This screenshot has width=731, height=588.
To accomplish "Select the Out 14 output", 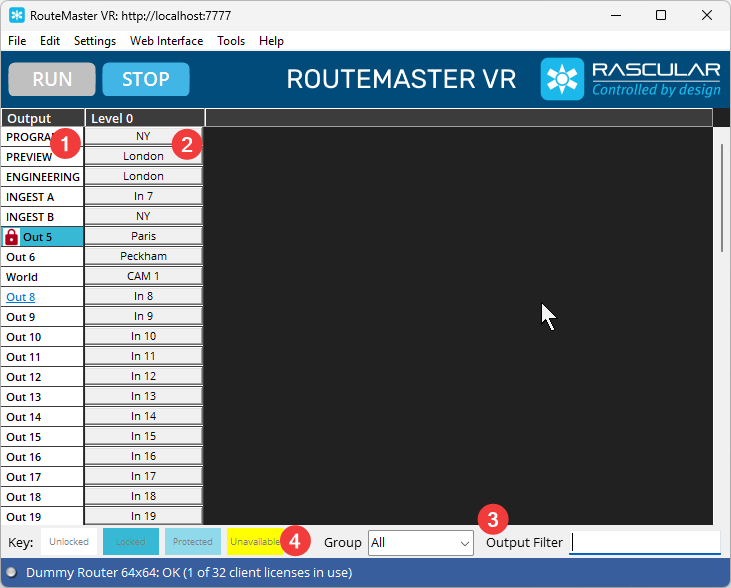I will pyautogui.click(x=42, y=417).
